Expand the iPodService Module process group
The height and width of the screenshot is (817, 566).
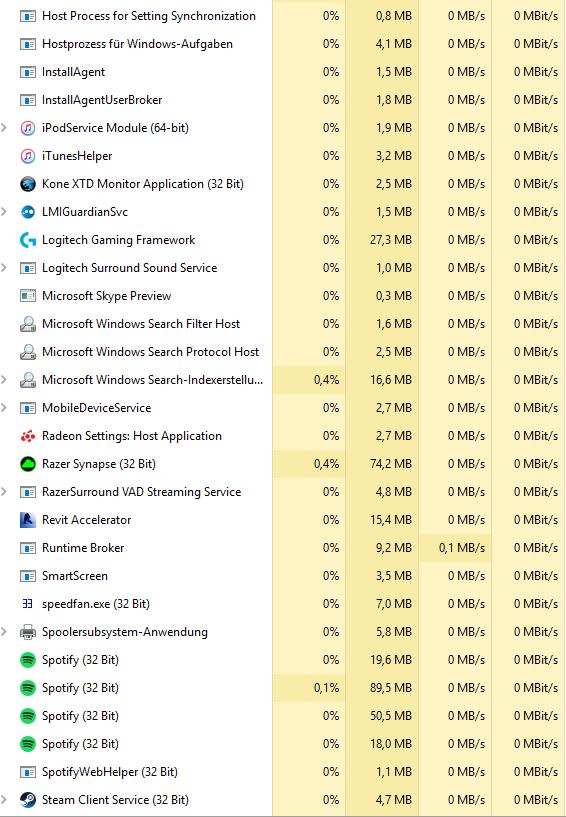point(4,128)
